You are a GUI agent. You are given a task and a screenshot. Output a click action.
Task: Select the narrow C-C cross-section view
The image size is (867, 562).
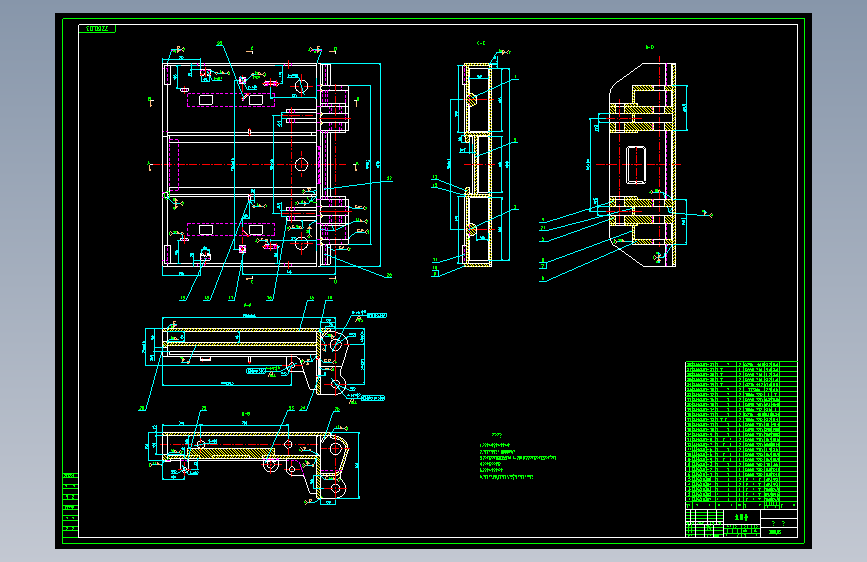click(x=477, y=165)
